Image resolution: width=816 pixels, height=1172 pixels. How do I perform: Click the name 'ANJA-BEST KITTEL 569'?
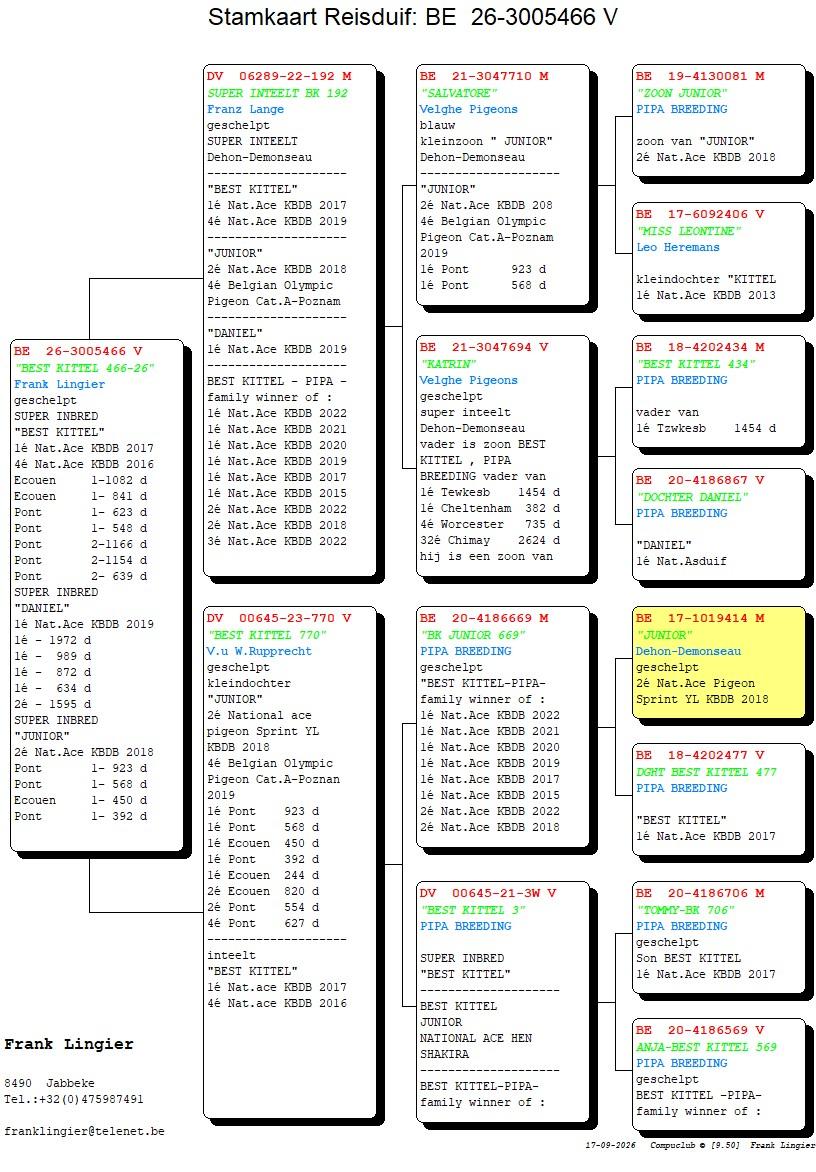707,1047
